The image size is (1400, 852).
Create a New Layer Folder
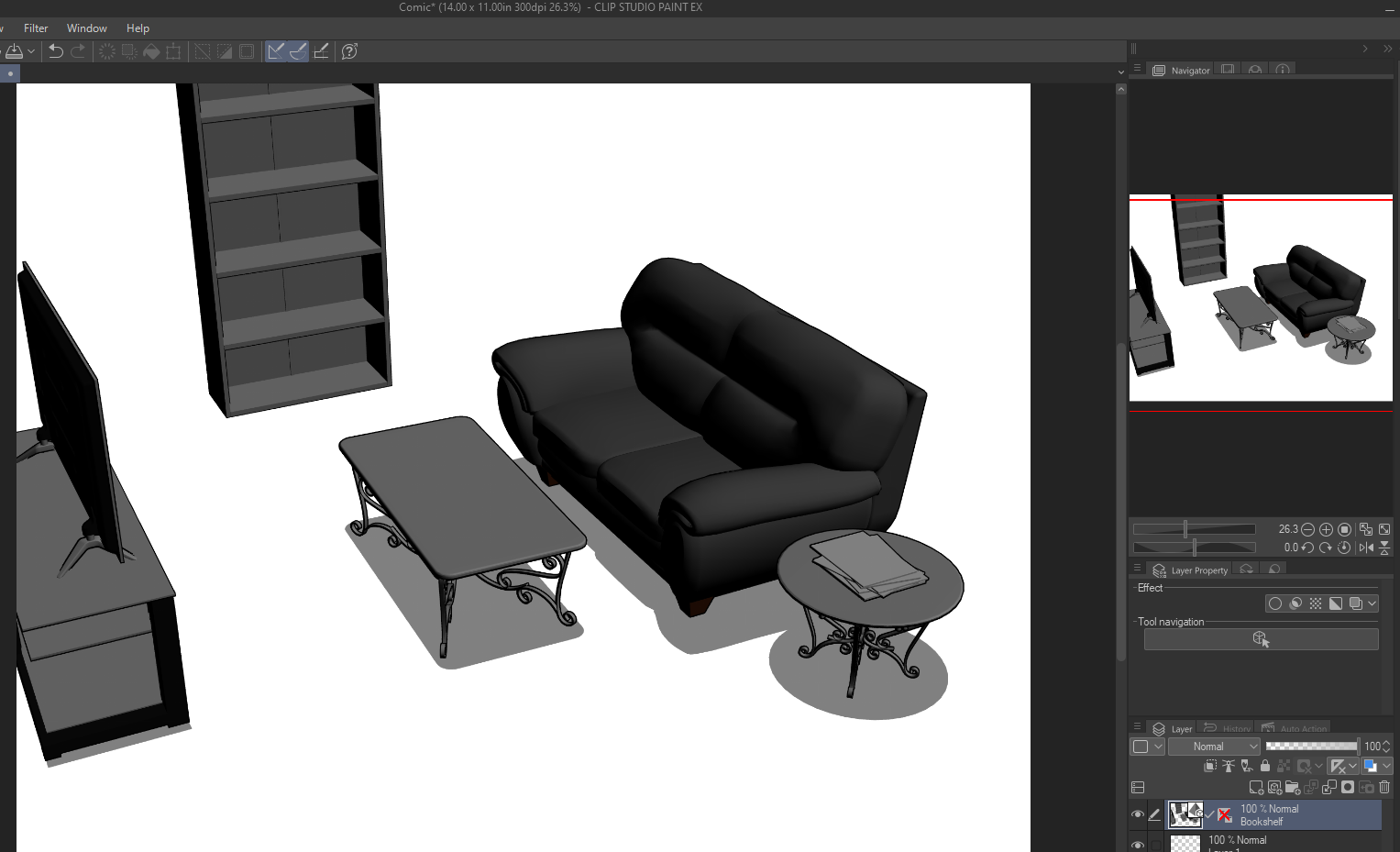click(1293, 787)
